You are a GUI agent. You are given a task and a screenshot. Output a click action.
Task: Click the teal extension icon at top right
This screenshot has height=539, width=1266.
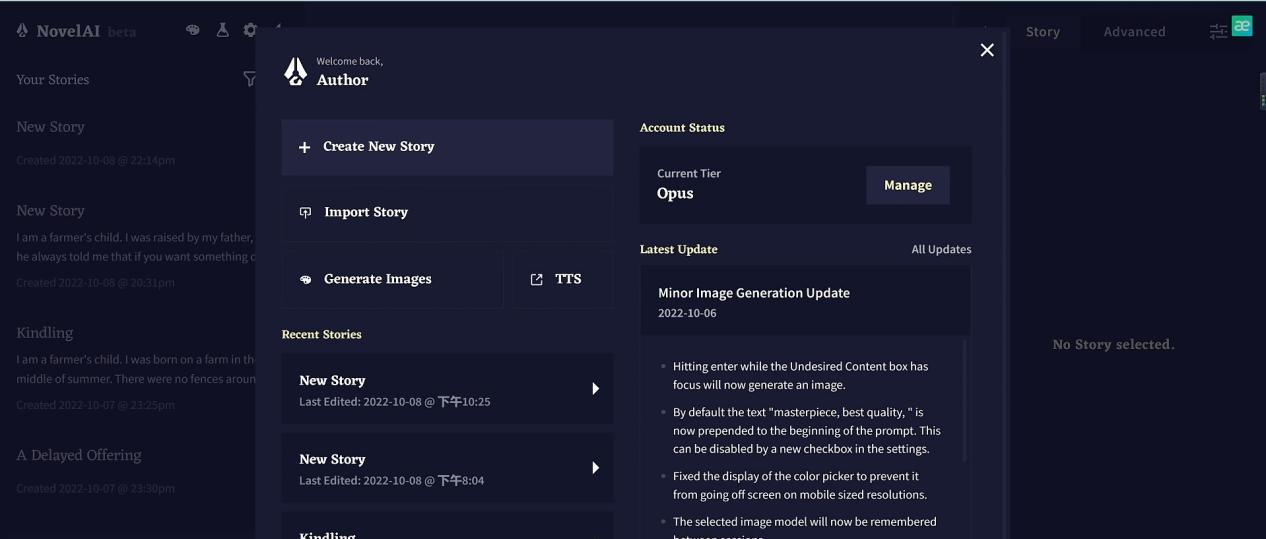[x=1242, y=27]
